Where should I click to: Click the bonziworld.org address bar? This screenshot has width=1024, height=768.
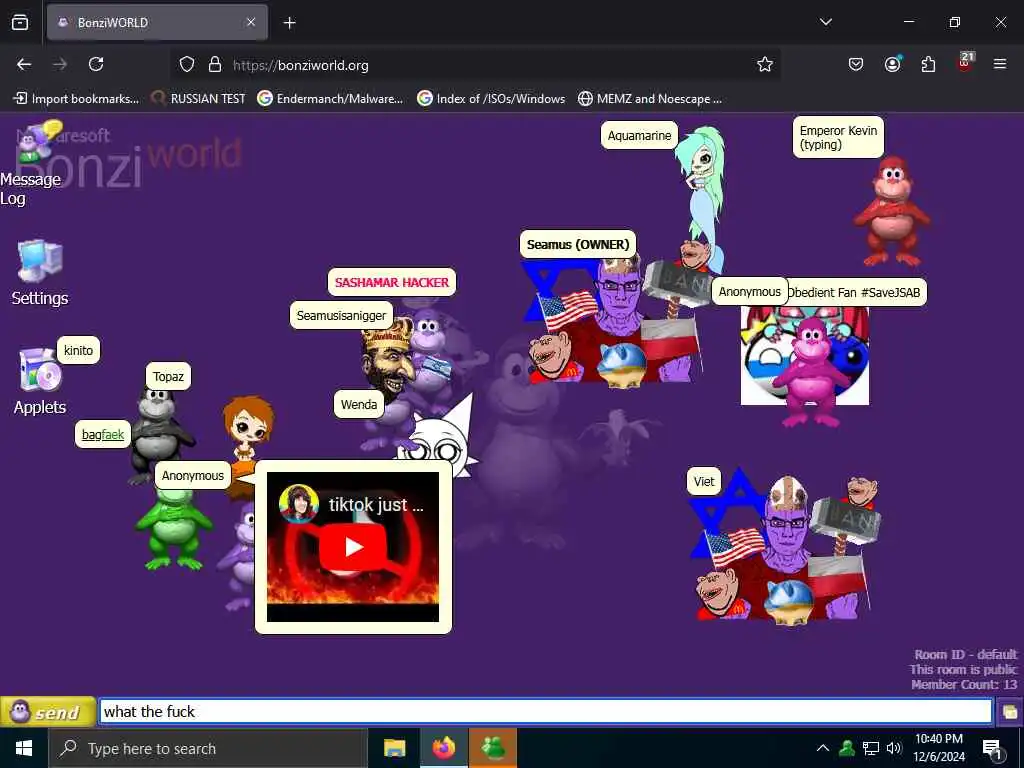pos(475,65)
